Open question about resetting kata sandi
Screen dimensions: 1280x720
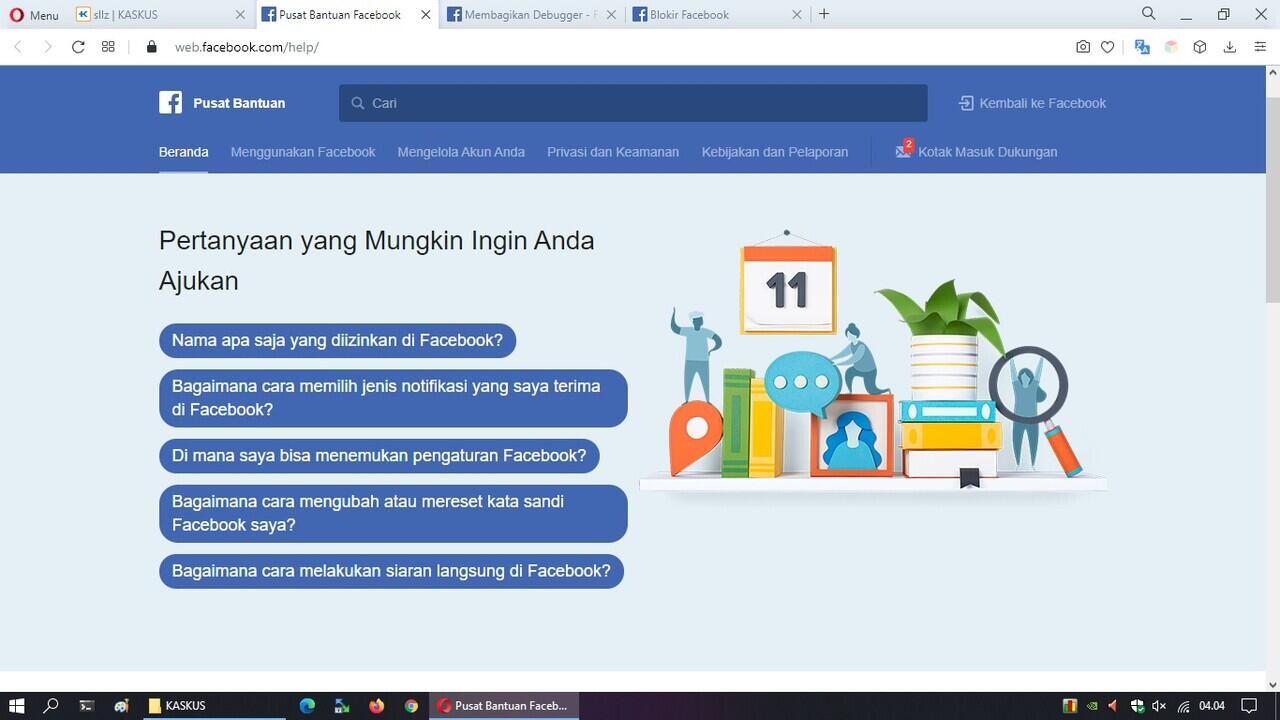(x=393, y=513)
